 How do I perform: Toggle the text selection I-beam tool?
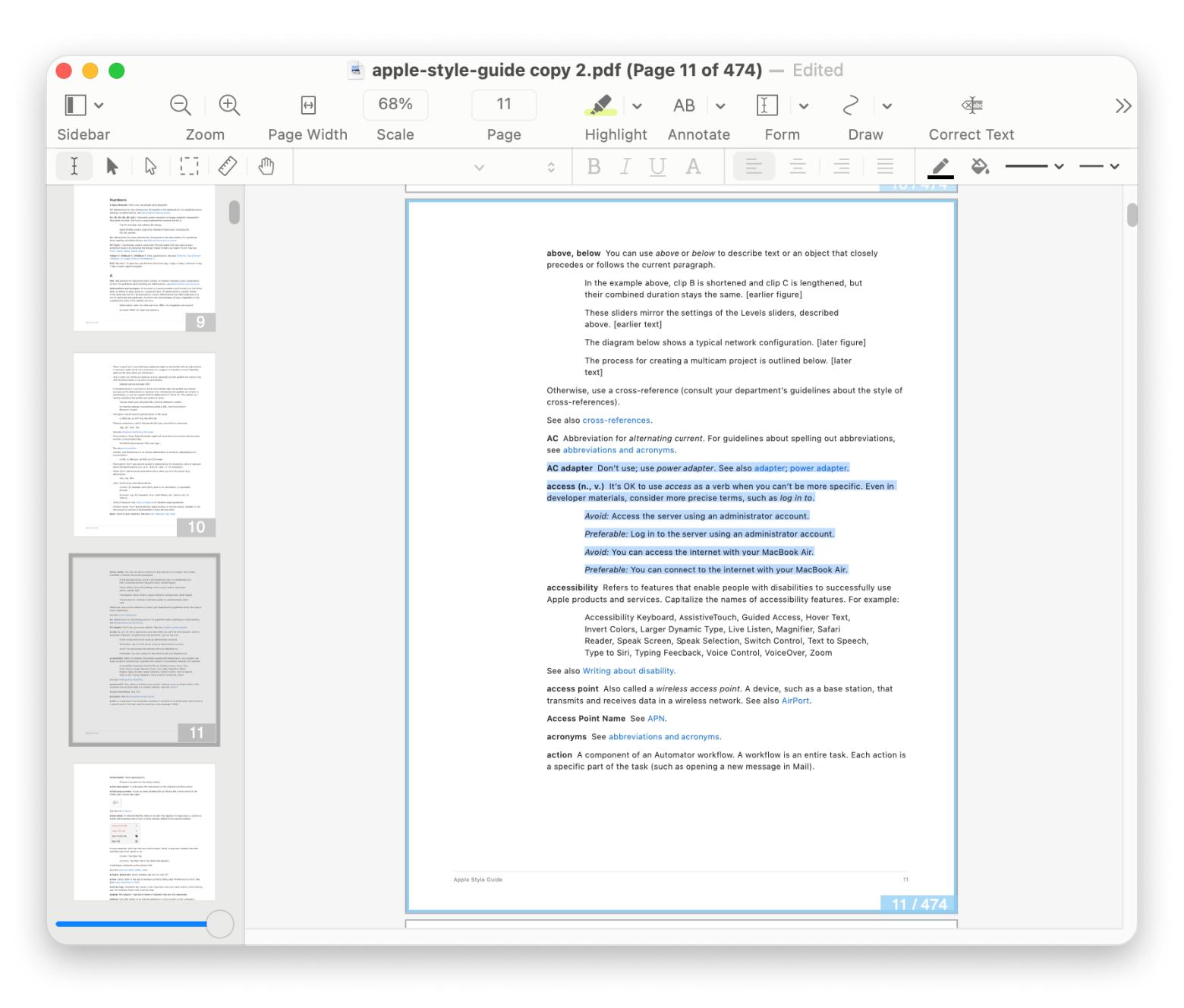coord(74,166)
